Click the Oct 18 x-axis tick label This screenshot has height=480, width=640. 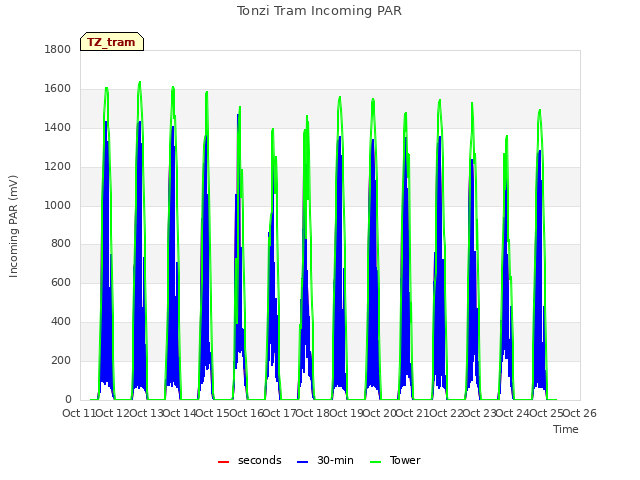(312, 413)
